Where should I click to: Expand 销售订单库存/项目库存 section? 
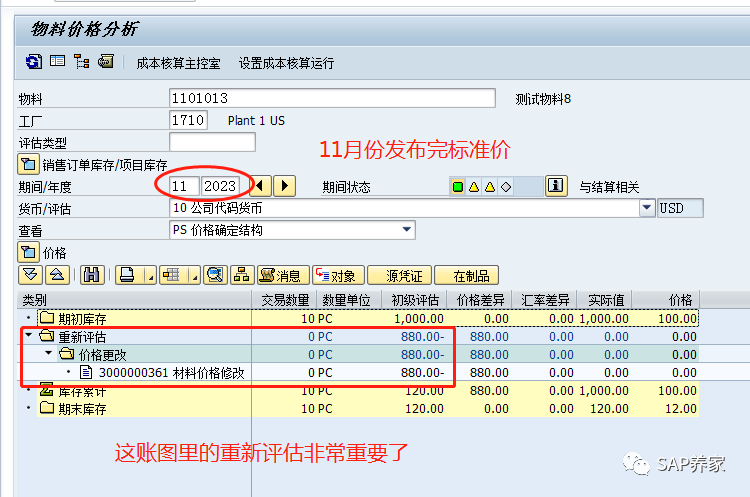point(28,165)
